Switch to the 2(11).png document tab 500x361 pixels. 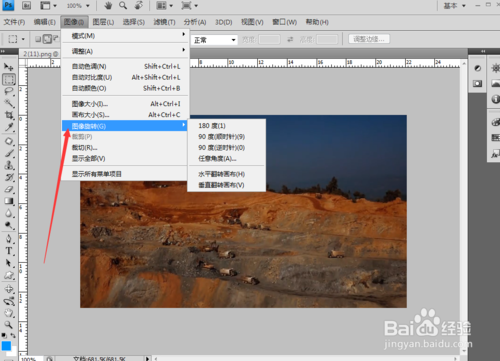39,54
